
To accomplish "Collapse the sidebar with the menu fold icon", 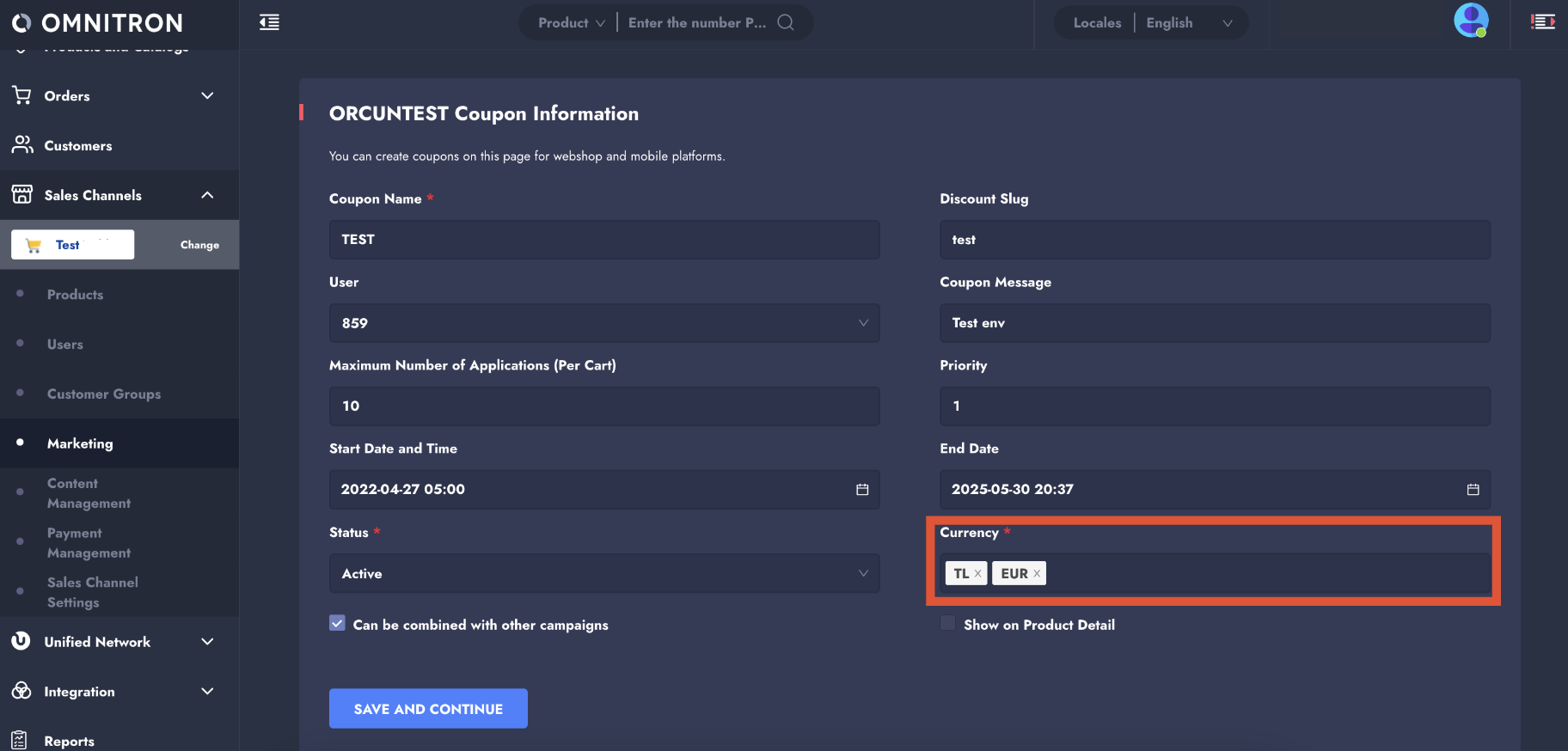I will coord(269,22).
